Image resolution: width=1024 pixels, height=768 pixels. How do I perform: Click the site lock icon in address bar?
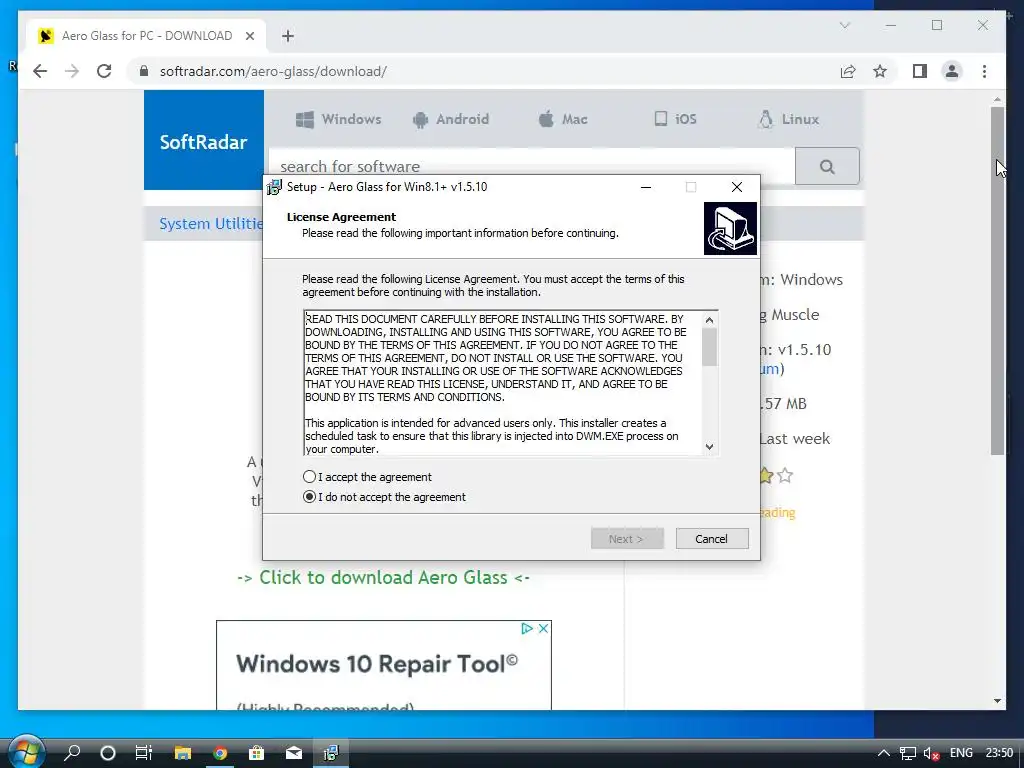click(x=144, y=71)
